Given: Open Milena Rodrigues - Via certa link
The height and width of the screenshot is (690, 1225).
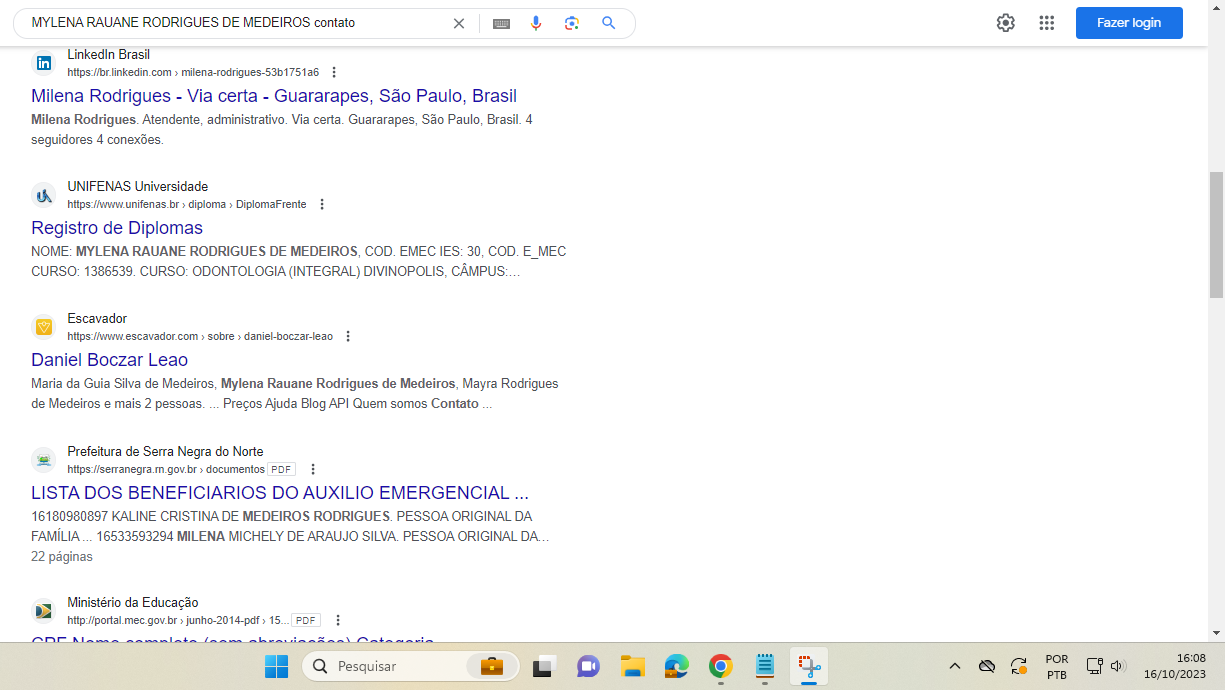Looking at the screenshot, I should pos(274,96).
